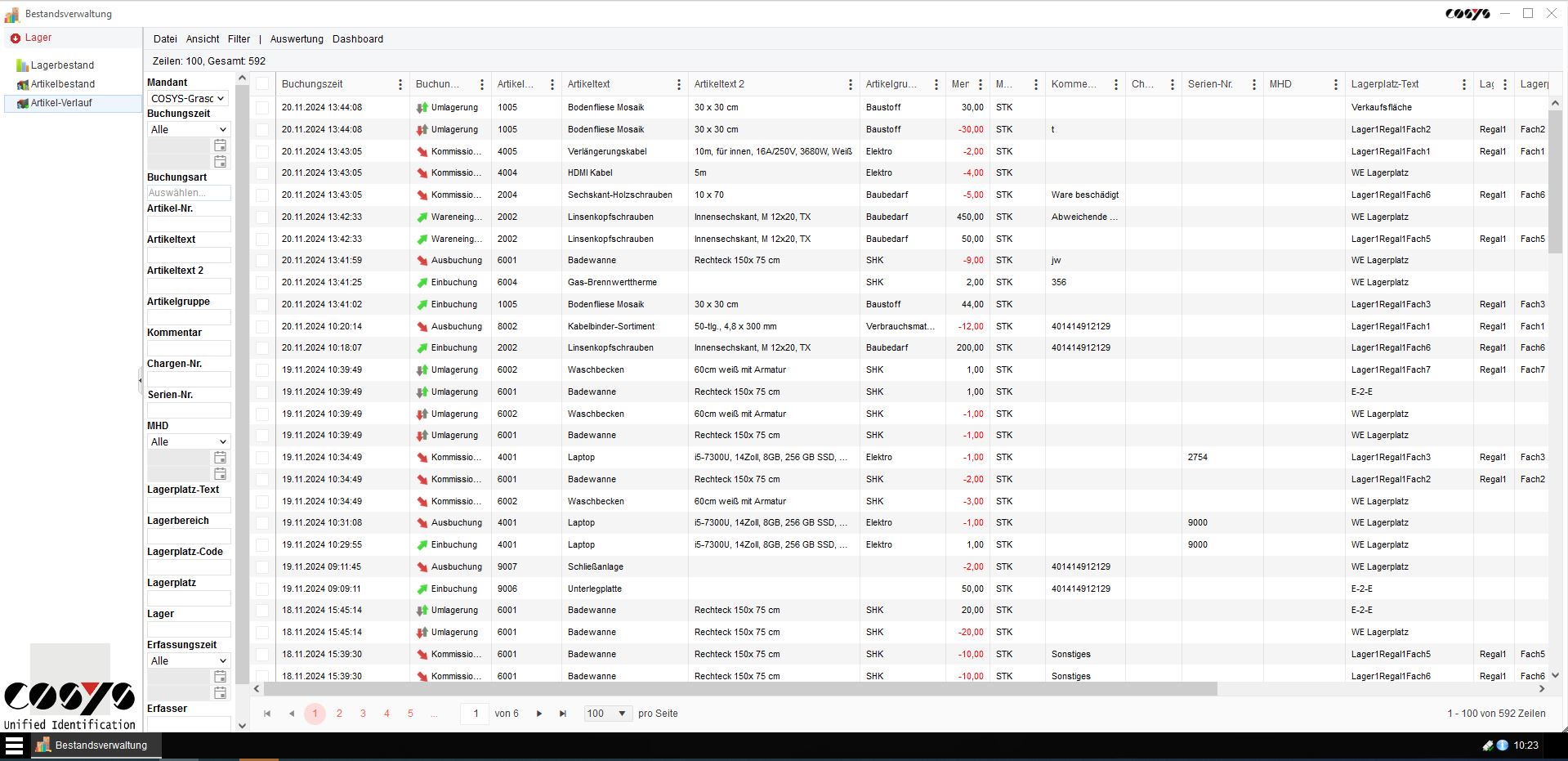Click the Lagerplatz-Code filter input
This screenshot has width=1568, height=761.
point(189,567)
